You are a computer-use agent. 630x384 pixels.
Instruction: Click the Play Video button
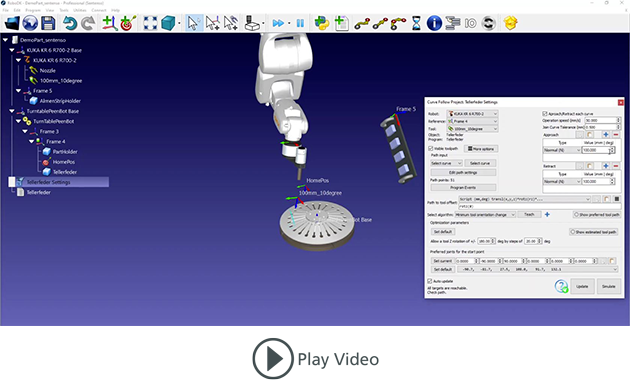pos(316,359)
